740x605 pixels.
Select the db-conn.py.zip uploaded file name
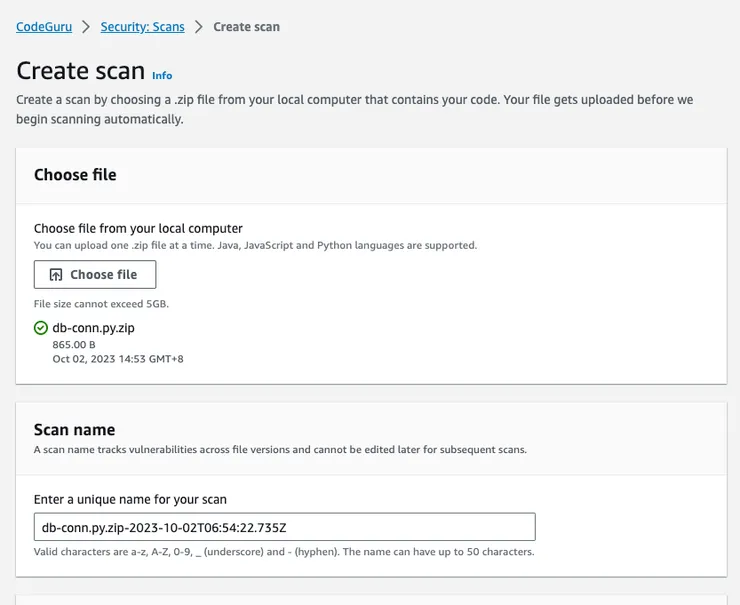tap(94, 327)
